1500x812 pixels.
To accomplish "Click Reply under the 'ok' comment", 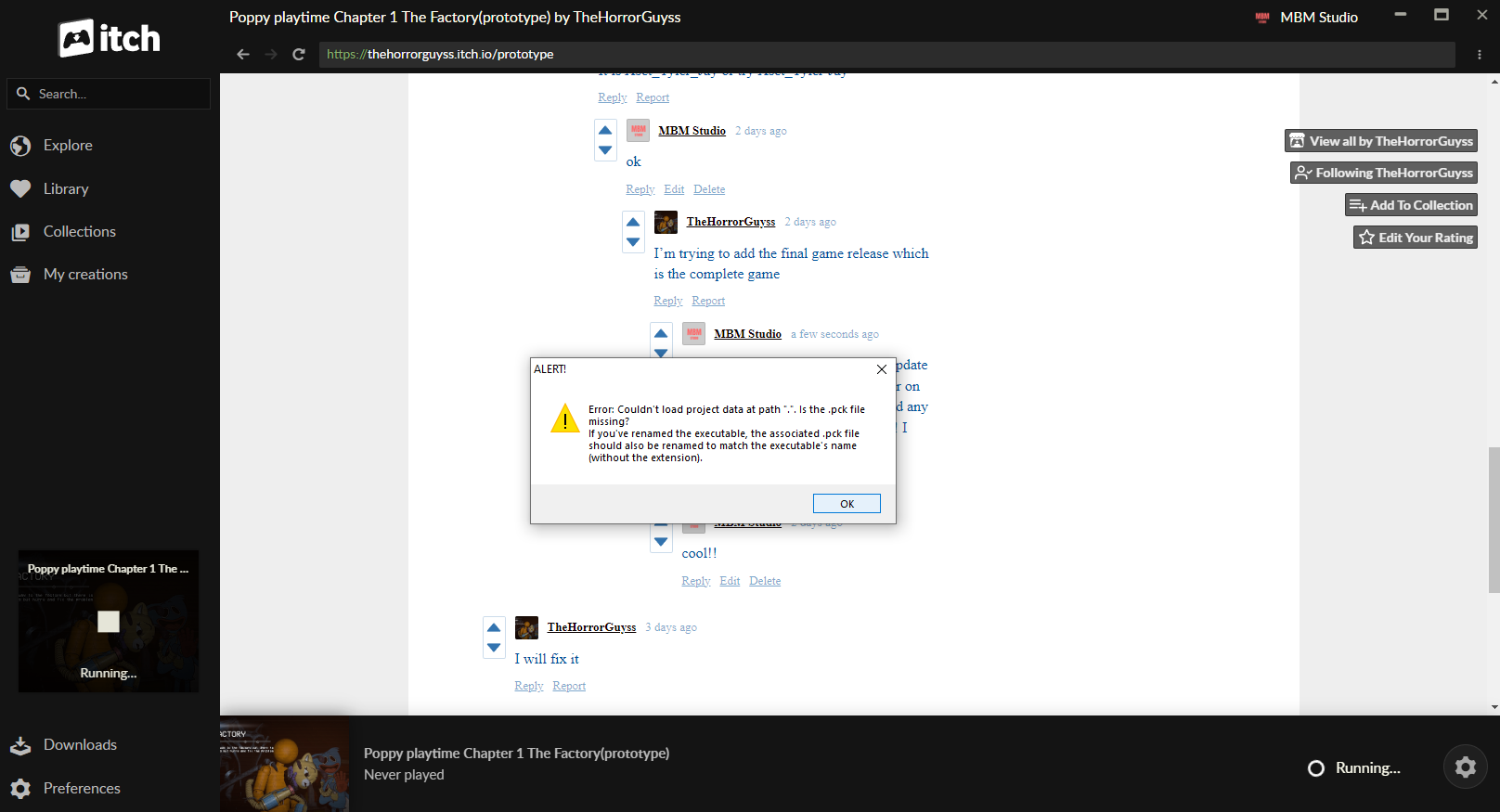I will [640, 189].
